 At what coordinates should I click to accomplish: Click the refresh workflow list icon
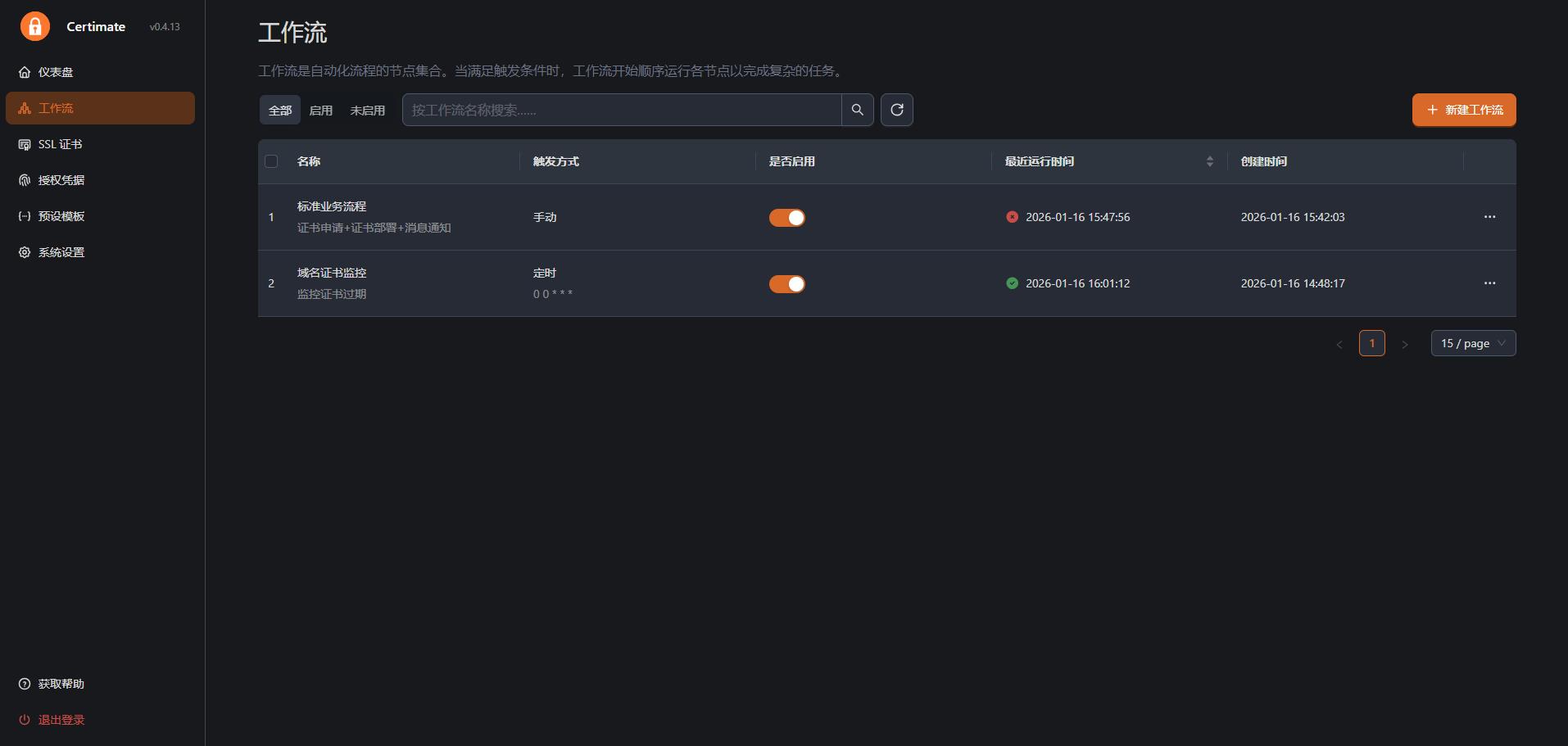pyautogui.click(x=897, y=110)
